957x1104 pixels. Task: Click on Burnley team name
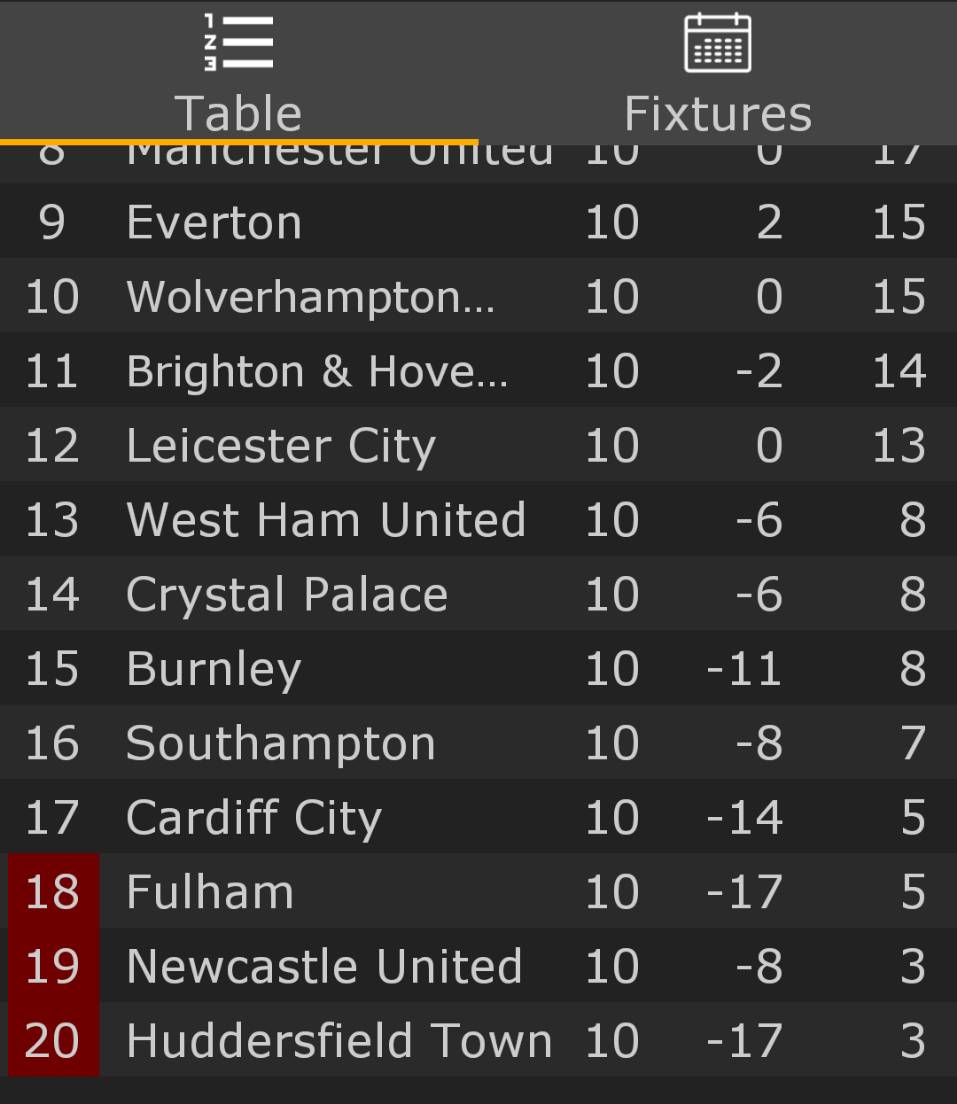click(213, 669)
